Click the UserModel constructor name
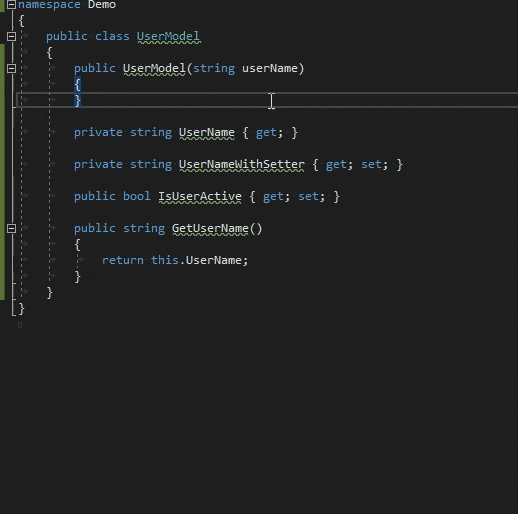The height and width of the screenshot is (514, 518). coord(154,68)
